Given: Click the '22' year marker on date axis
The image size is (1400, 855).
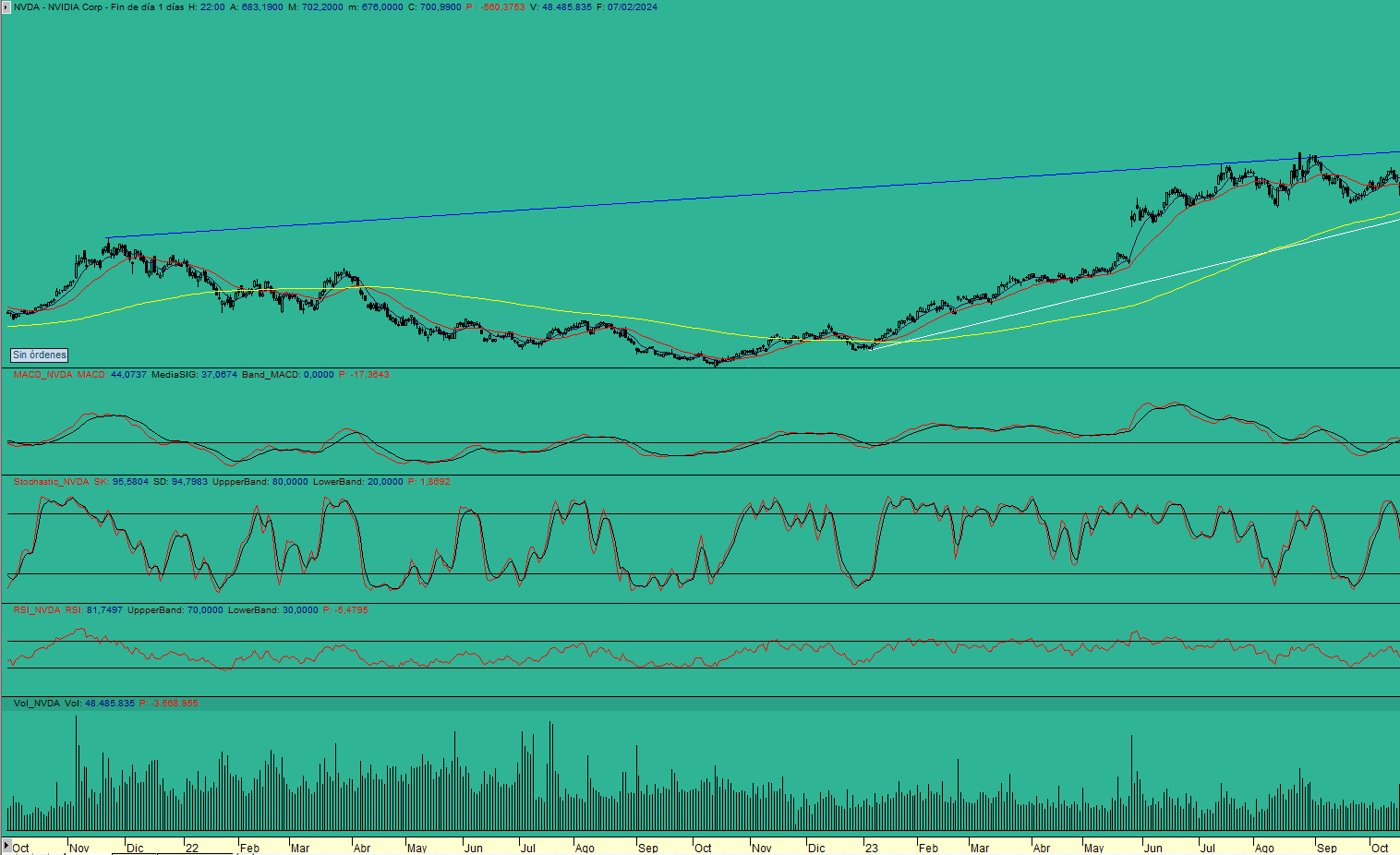Looking at the screenshot, I should 191,848.
